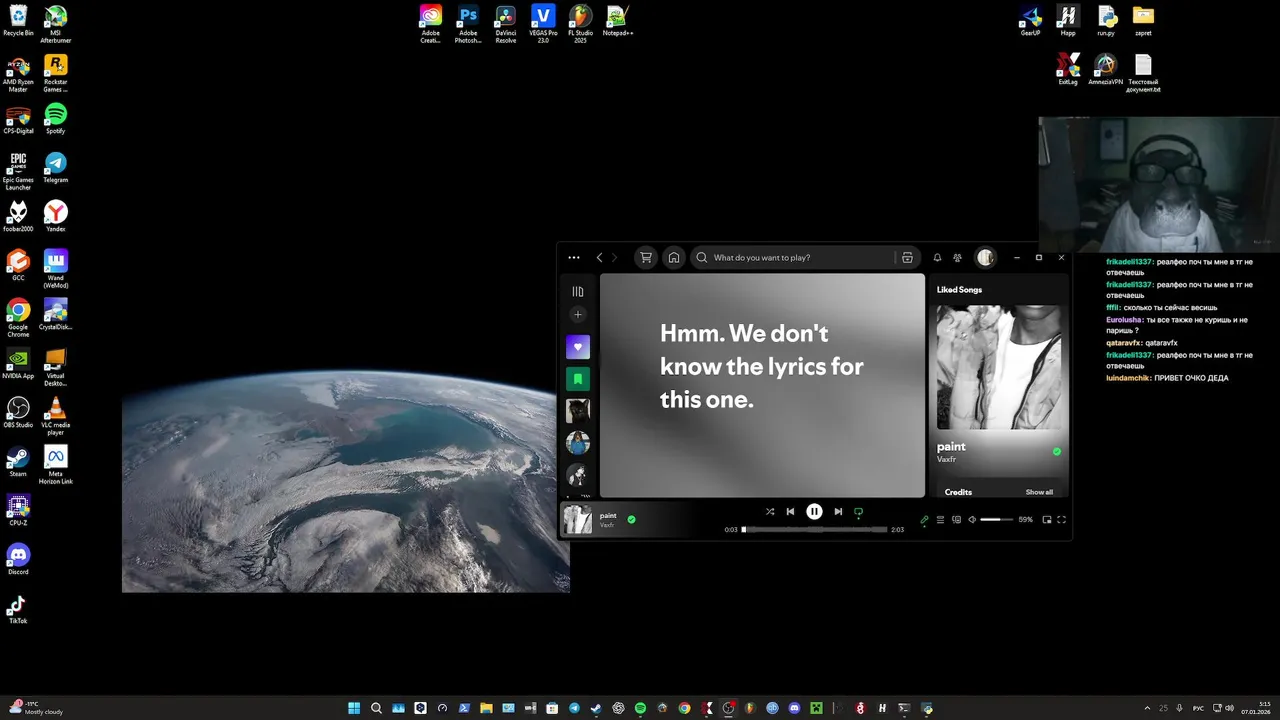
Task: Click the song title paint in player bar
Action: pos(608,515)
